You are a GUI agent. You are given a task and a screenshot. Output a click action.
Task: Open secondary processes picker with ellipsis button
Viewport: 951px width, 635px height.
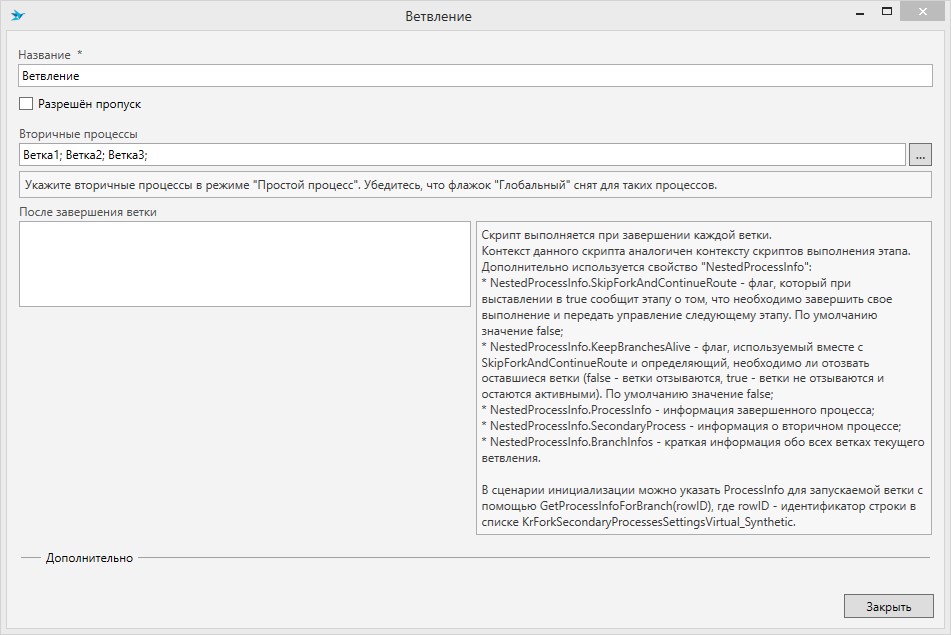pos(921,155)
